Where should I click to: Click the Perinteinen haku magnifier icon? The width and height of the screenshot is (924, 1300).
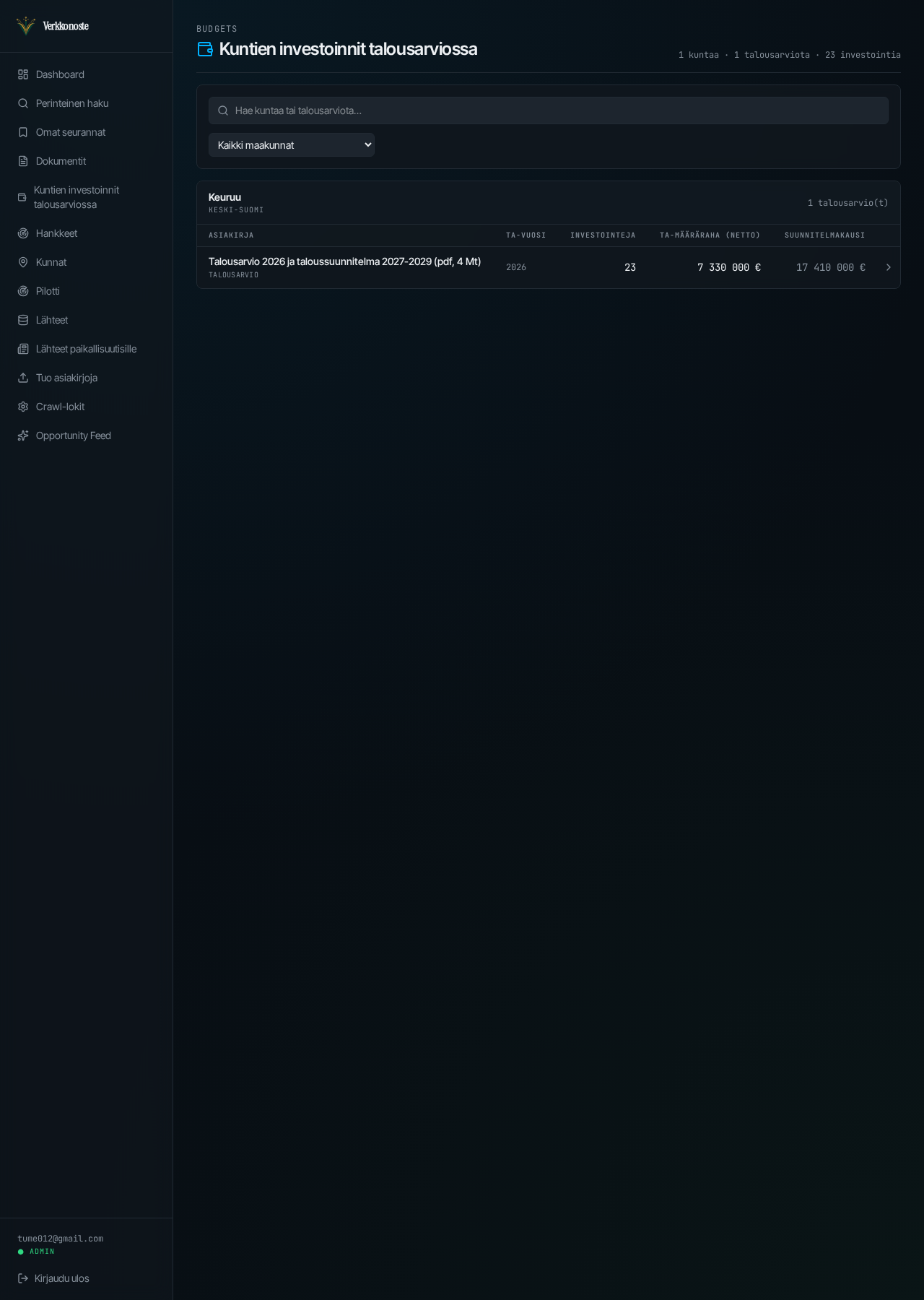(x=23, y=103)
